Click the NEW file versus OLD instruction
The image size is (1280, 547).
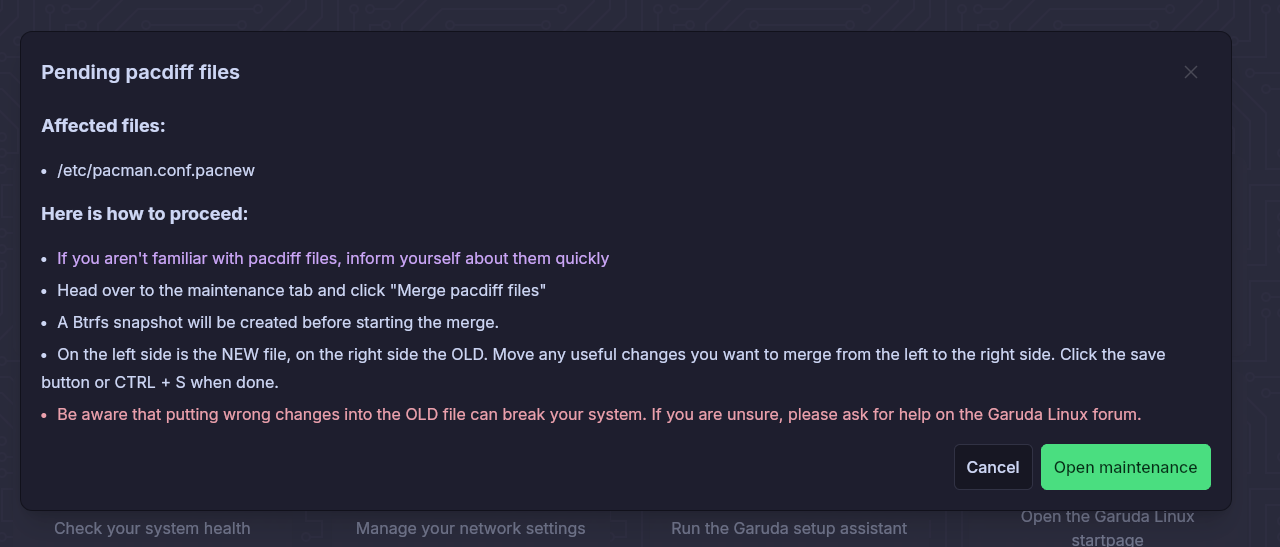603,368
